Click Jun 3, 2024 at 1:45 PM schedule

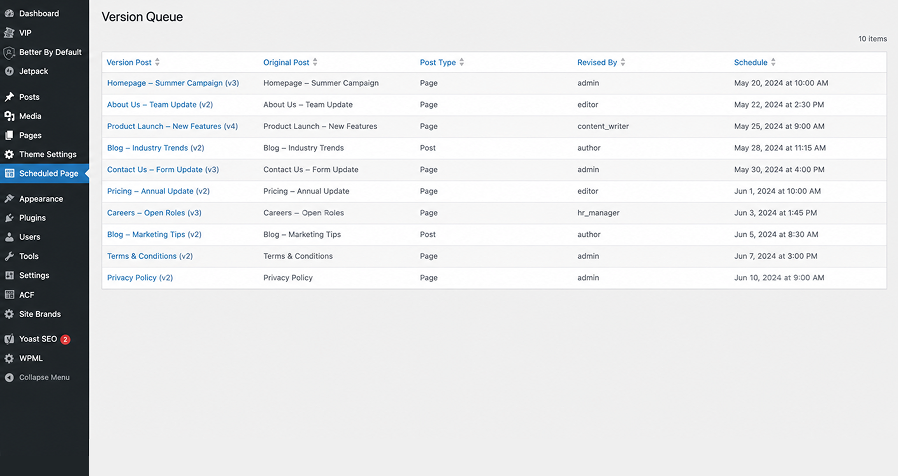pos(775,213)
